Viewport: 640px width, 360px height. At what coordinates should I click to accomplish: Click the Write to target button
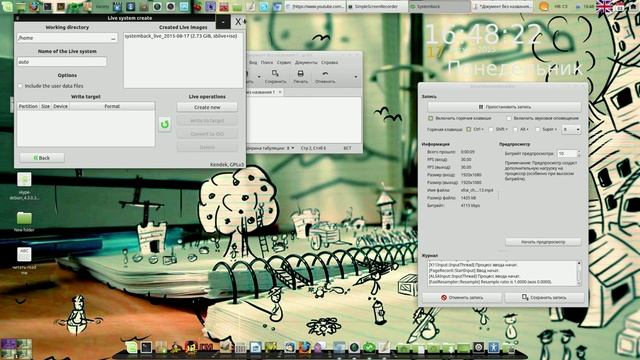[207, 120]
